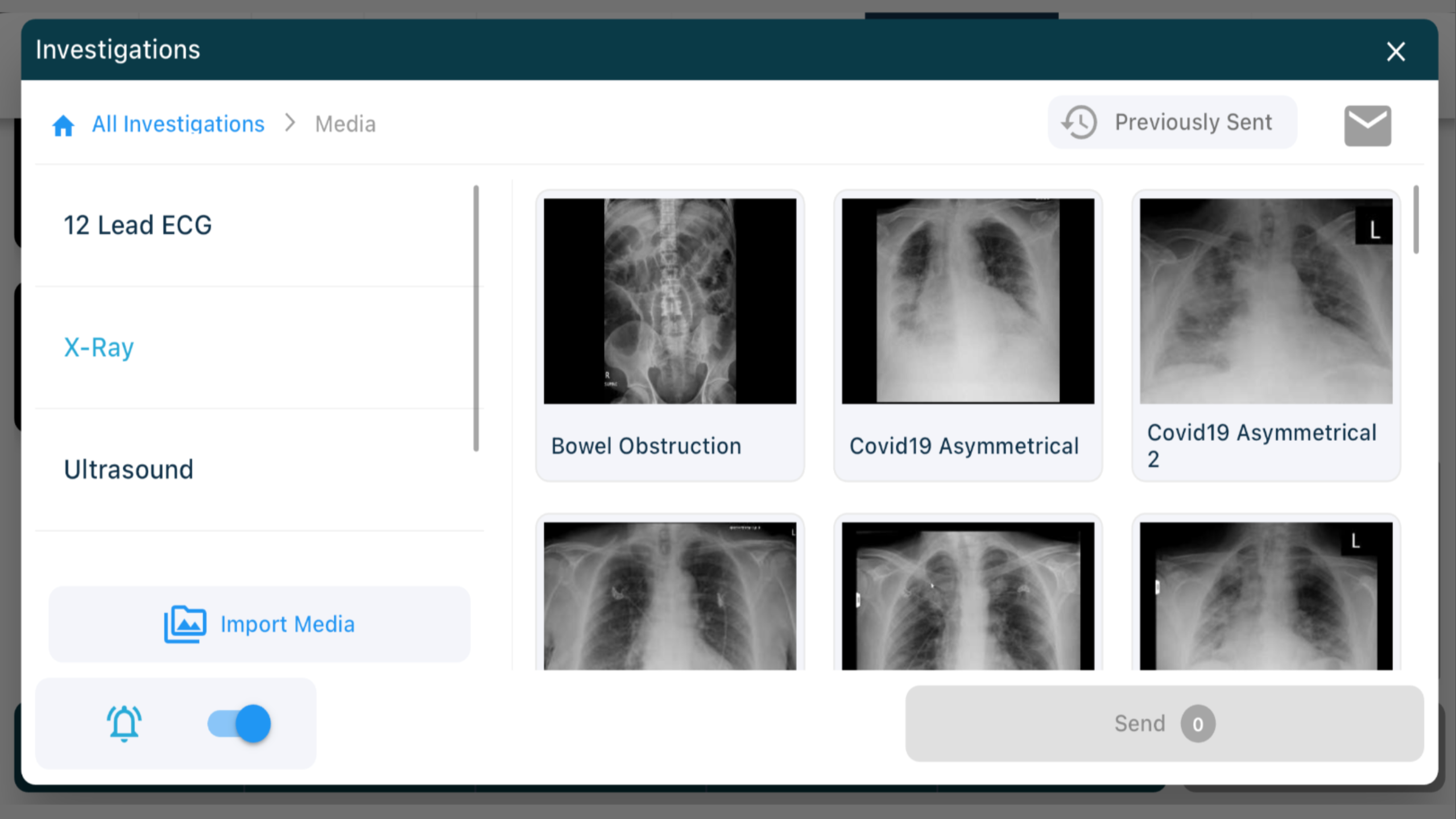Click the Import Media button

pos(259,624)
